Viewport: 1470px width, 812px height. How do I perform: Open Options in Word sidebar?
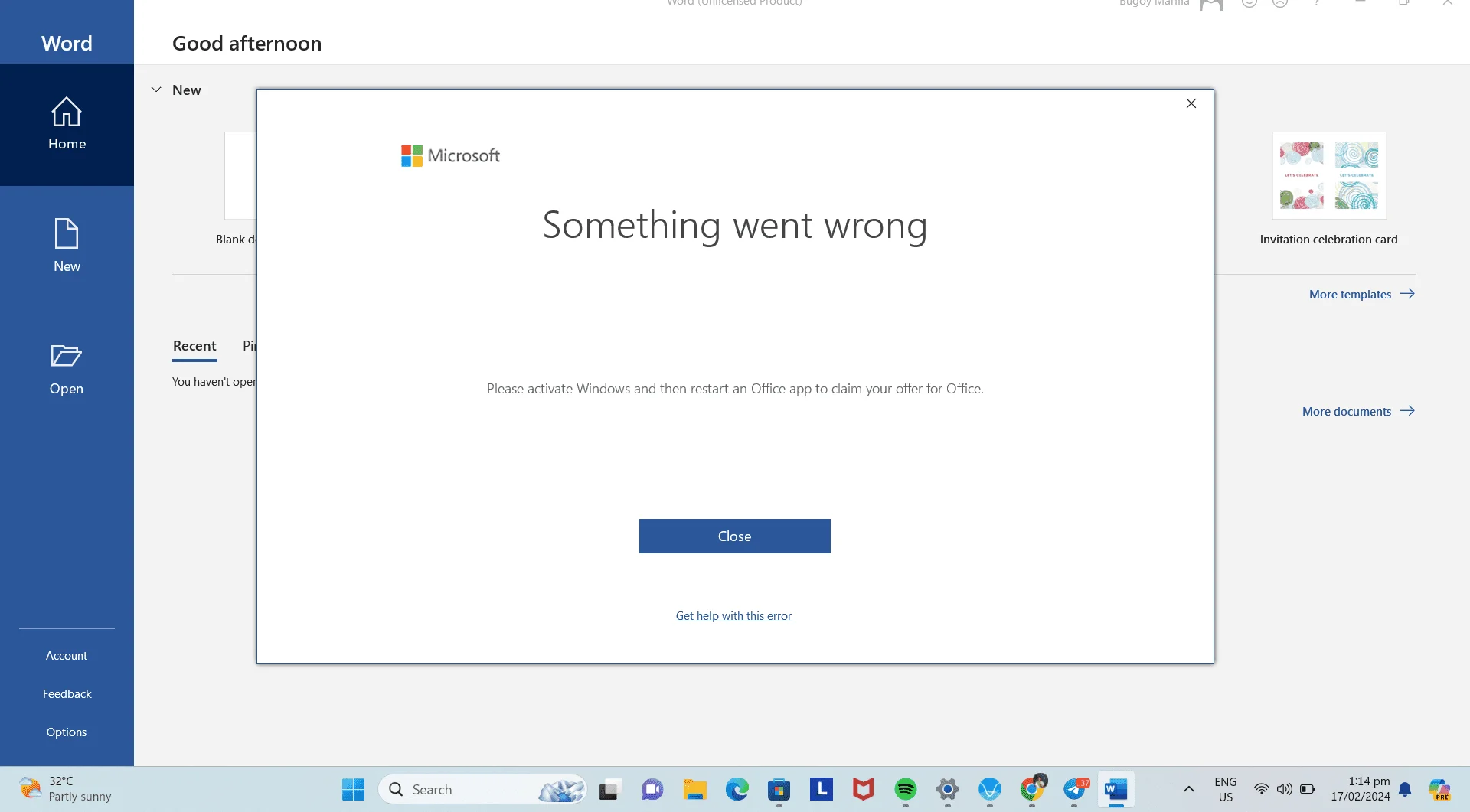pyautogui.click(x=67, y=732)
